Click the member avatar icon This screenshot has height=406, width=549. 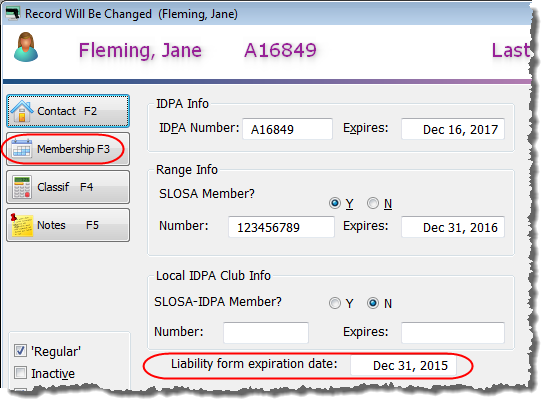coord(26,47)
